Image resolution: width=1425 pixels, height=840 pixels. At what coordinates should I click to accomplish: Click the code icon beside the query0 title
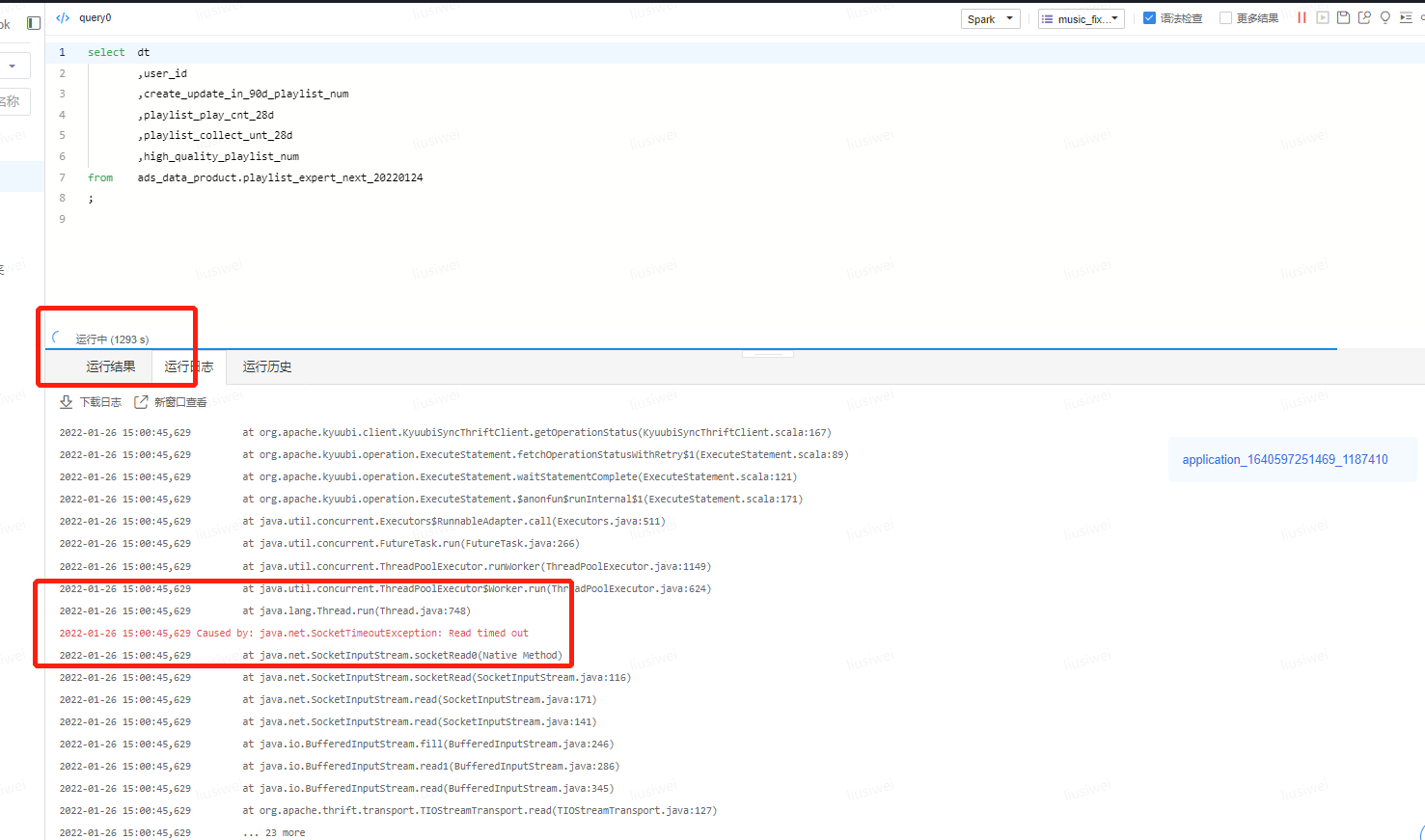(62, 16)
